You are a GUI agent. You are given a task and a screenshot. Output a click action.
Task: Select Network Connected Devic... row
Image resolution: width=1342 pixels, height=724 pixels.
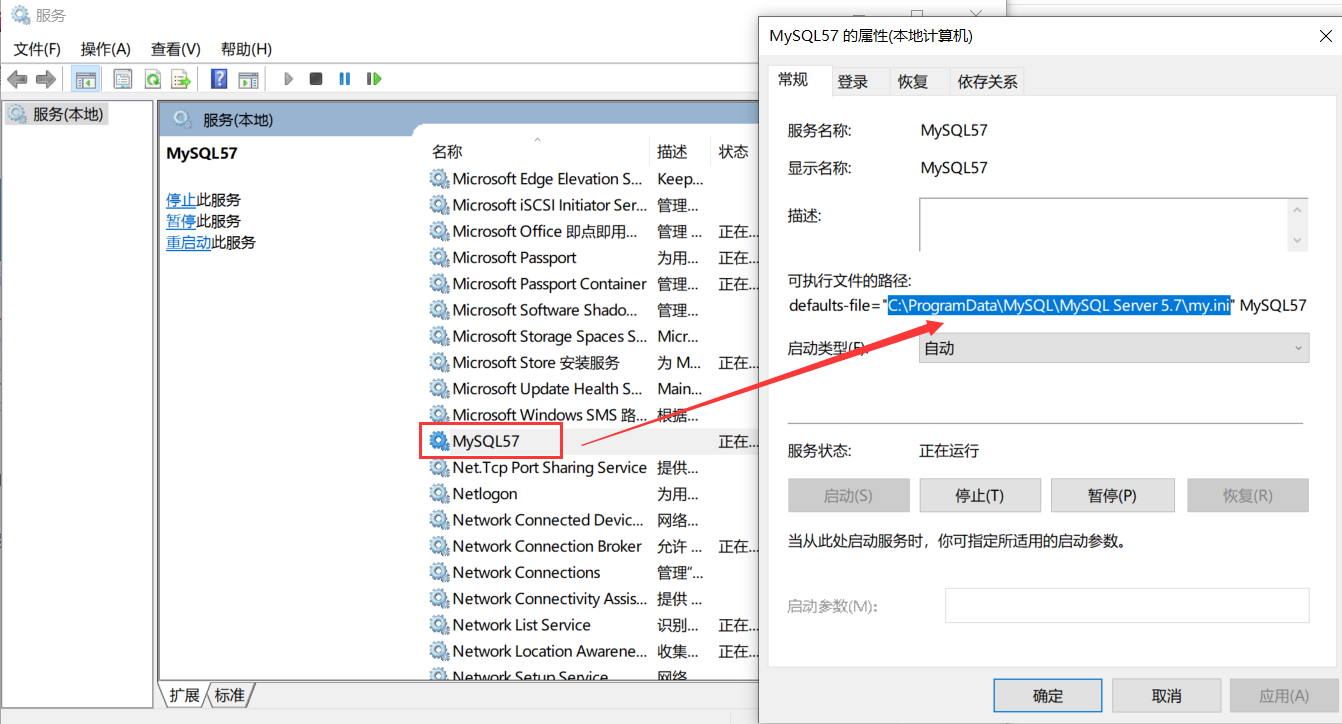(x=593, y=520)
